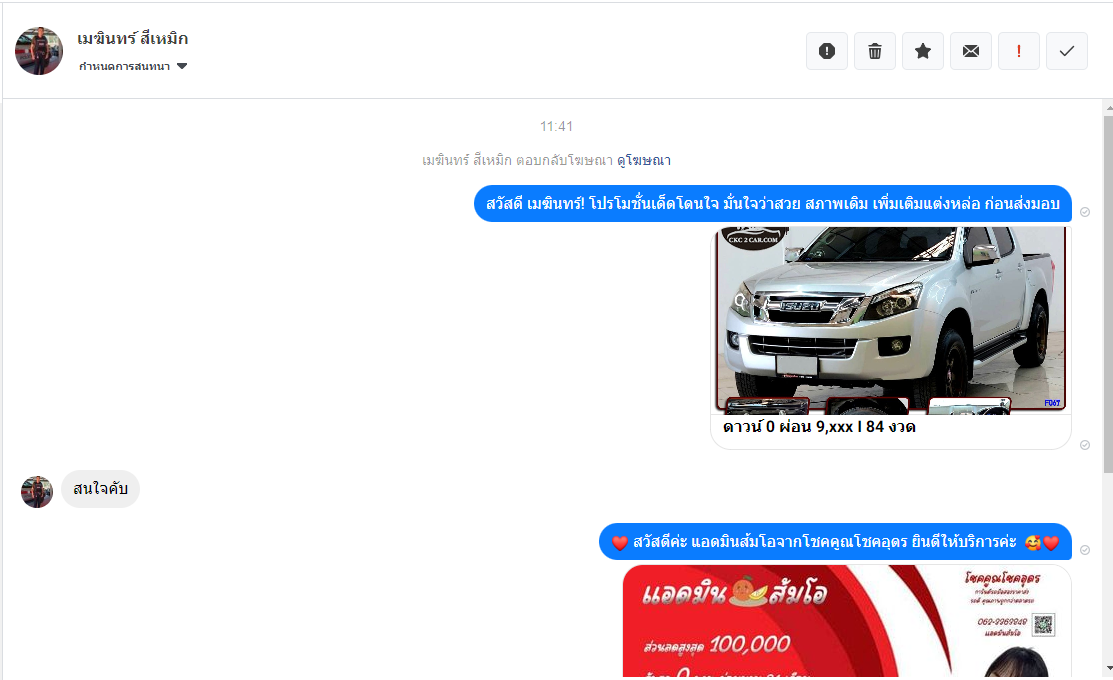Image resolution: width=1113 pixels, height=680 pixels.
Task: Select the สวัสดี เมฆินทร์! promotion message bubble
Action: click(x=772, y=204)
